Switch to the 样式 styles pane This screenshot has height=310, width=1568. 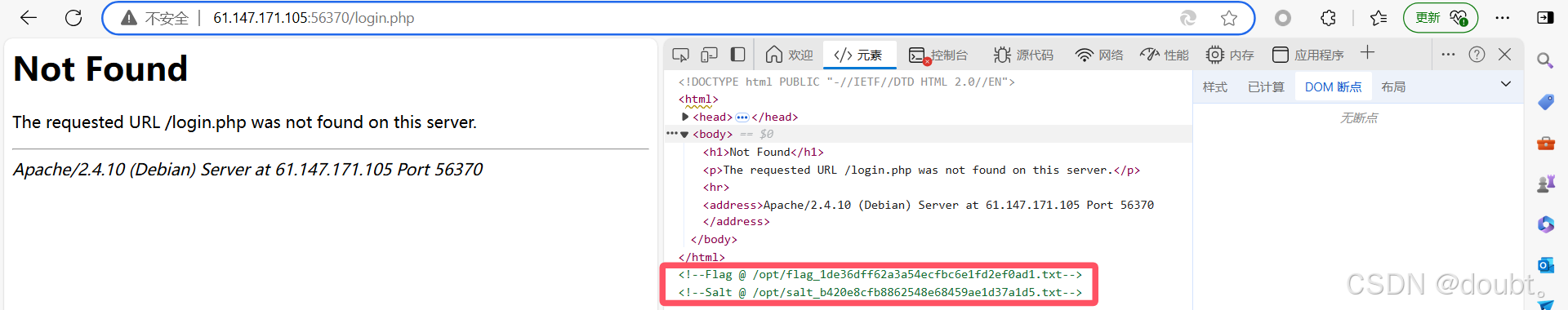[1215, 87]
